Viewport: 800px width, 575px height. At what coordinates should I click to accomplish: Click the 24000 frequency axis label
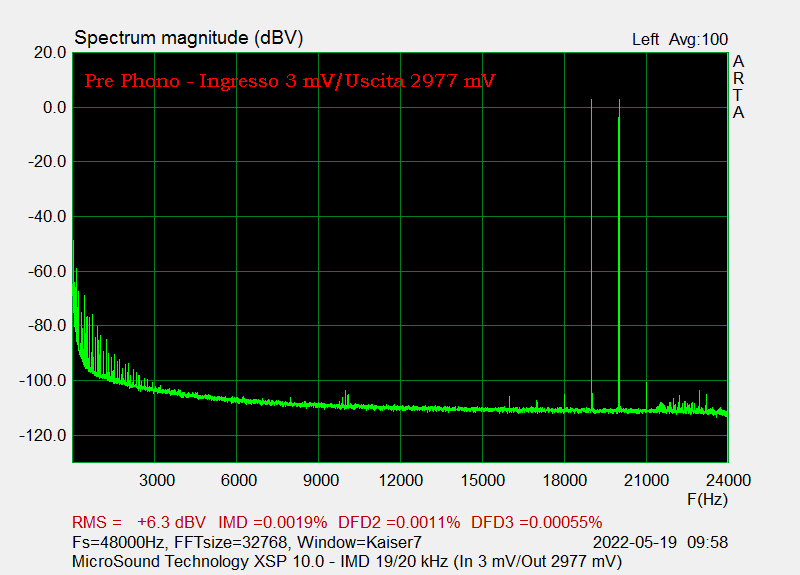[728, 481]
